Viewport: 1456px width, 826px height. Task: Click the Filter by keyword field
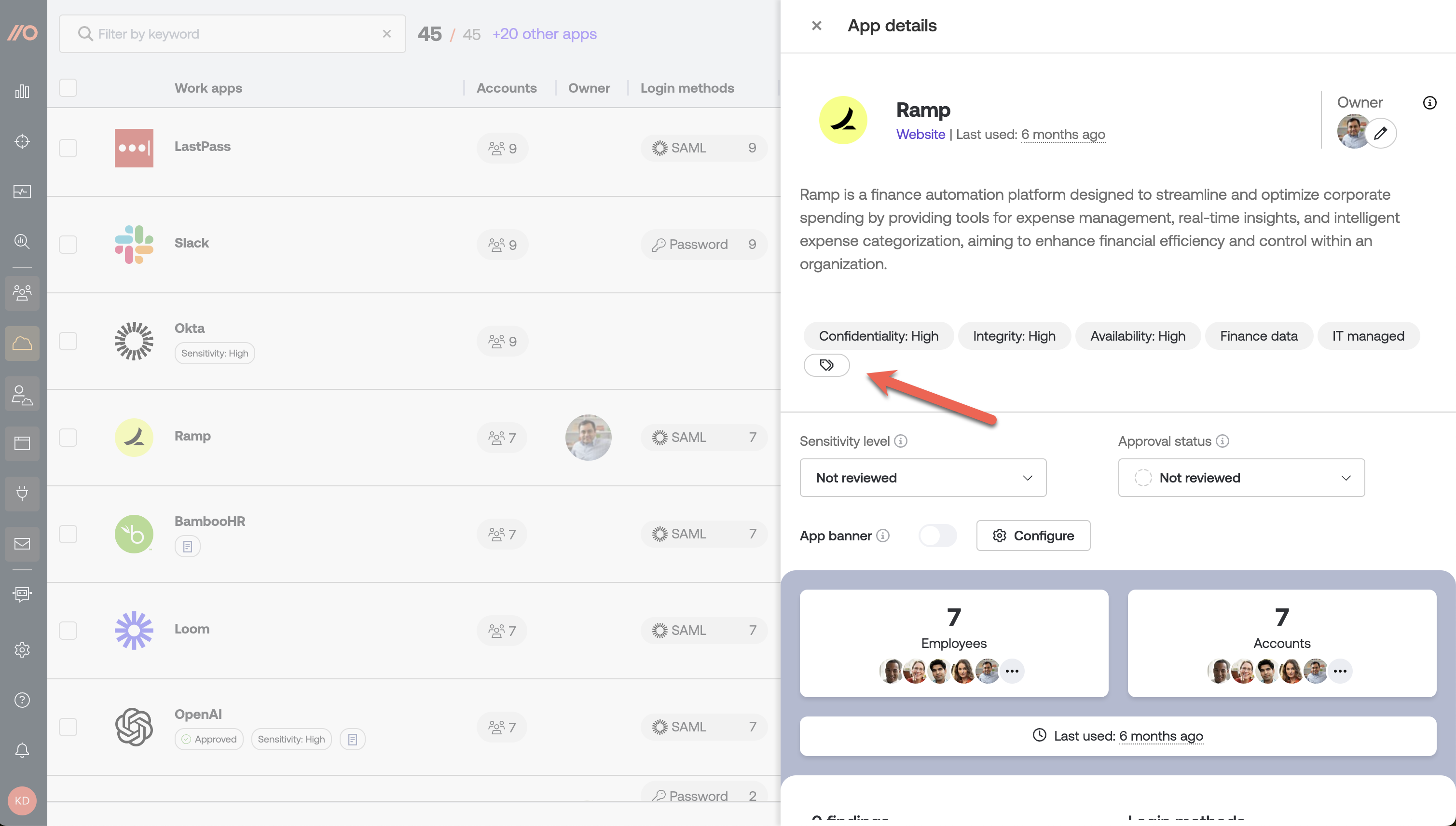point(232,34)
